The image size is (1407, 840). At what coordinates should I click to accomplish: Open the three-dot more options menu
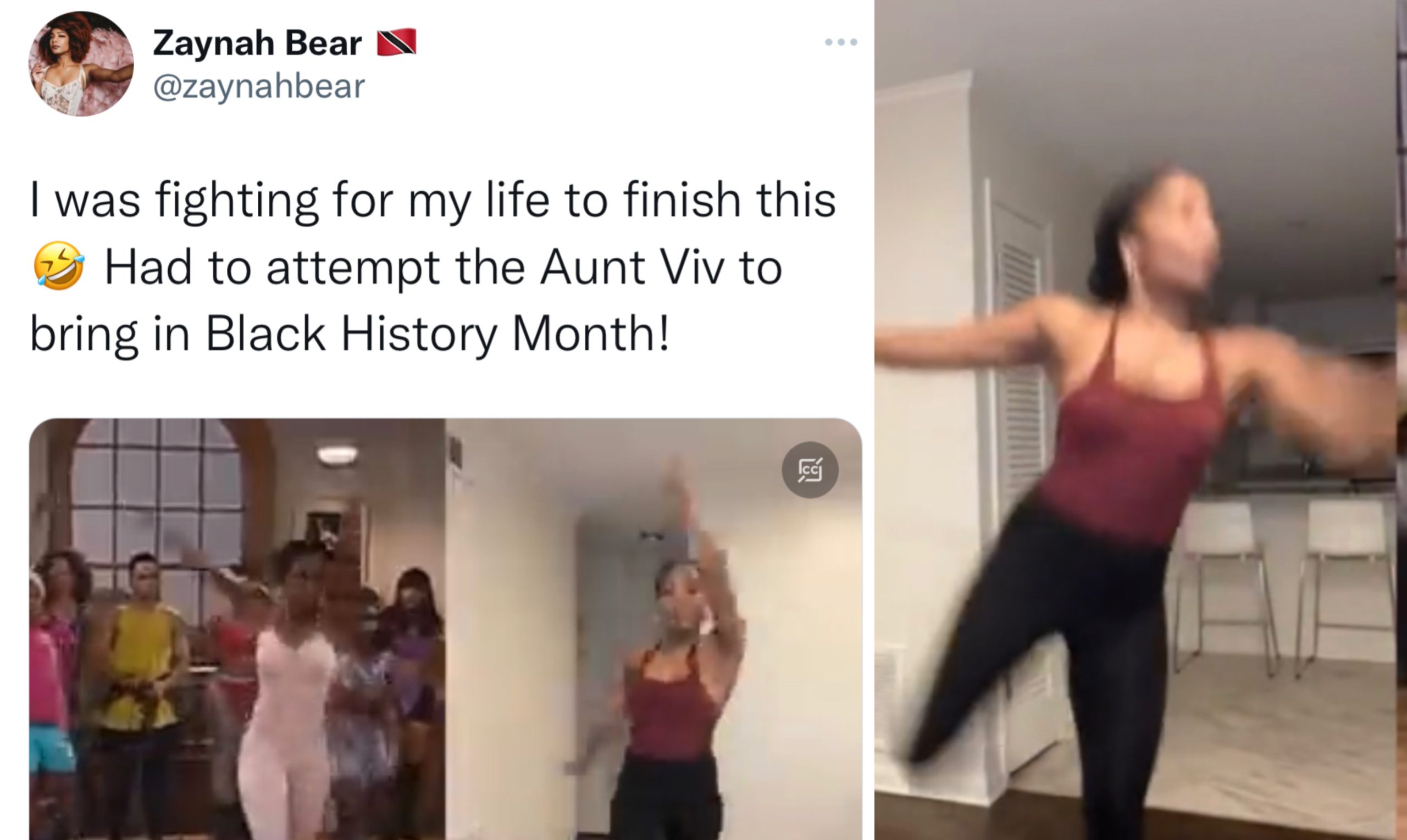[x=841, y=42]
